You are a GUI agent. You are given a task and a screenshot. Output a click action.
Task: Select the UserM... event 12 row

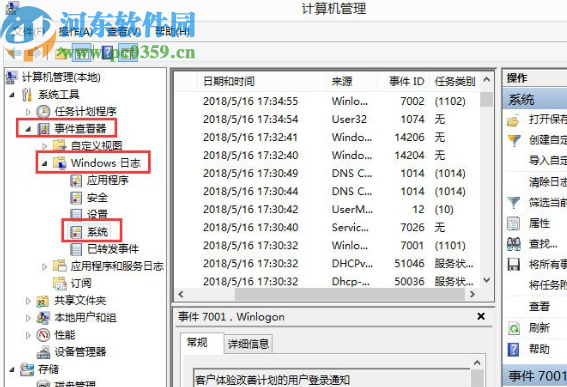(x=327, y=209)
